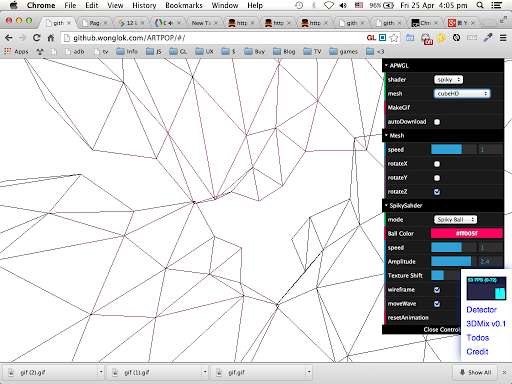Reload the page with the refresh icon

[37, 38]
